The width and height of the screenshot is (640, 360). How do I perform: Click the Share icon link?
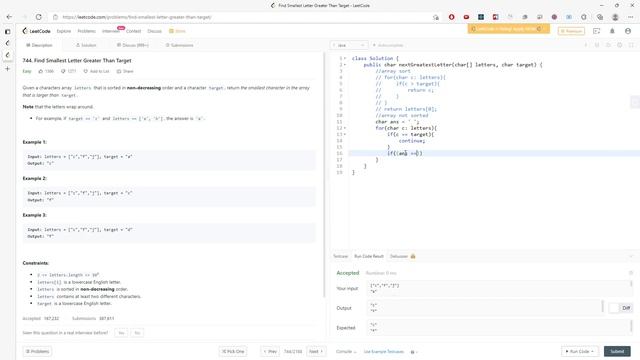(x=125, y=71)
